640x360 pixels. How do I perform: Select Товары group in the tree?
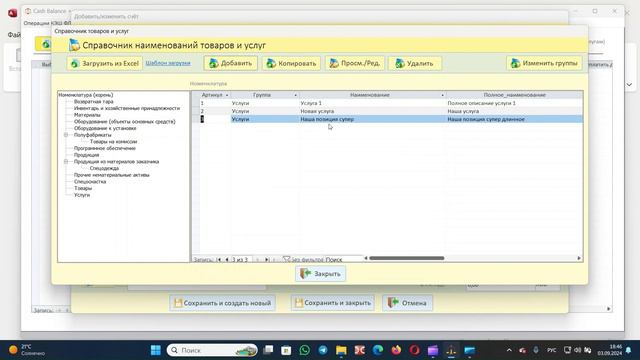click(83, 188)
